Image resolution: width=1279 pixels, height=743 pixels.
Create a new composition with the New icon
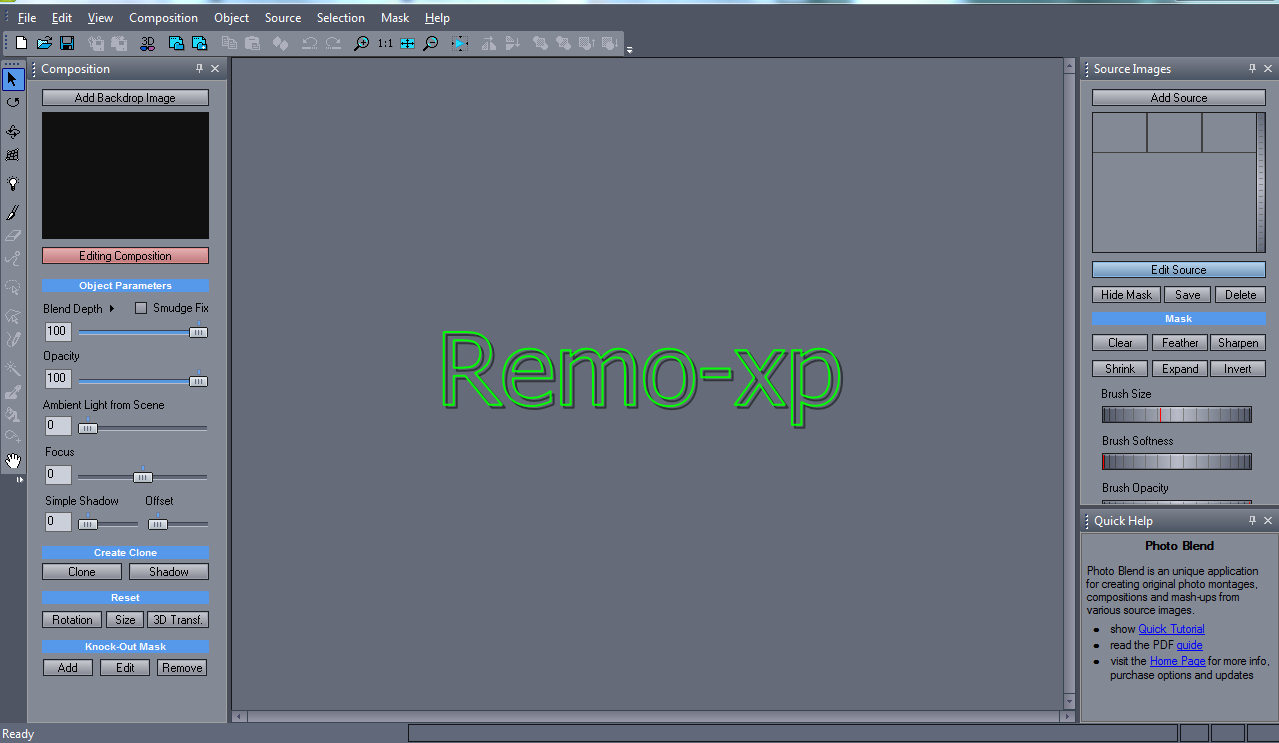tap(21, 43)
